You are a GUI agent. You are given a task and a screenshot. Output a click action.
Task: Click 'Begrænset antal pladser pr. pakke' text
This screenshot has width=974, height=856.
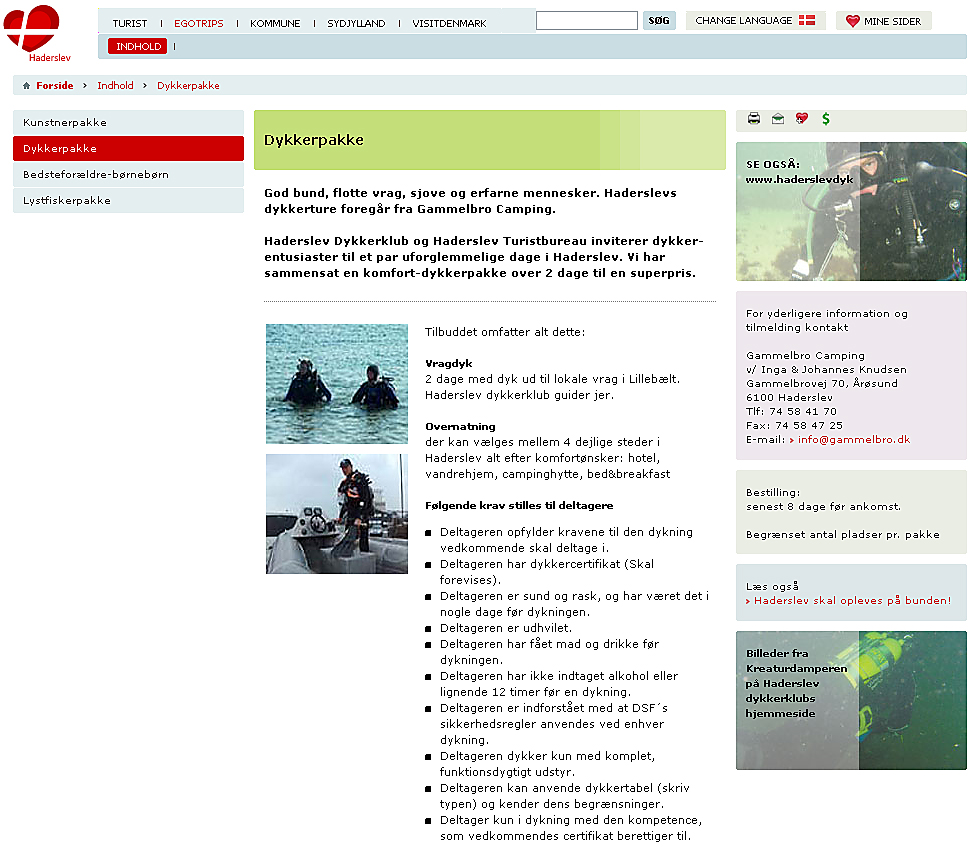click(842, 535)
